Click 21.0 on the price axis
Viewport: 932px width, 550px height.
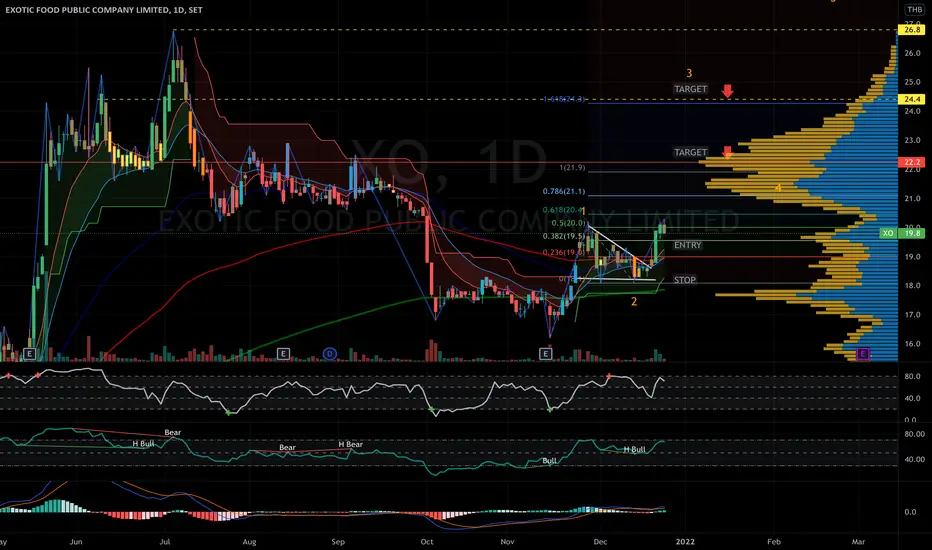[x=912, y=199]
